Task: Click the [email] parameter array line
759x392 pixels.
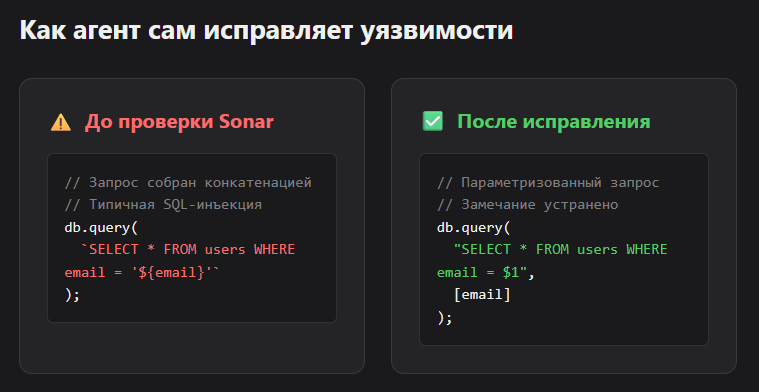Action: pos(482,295)
